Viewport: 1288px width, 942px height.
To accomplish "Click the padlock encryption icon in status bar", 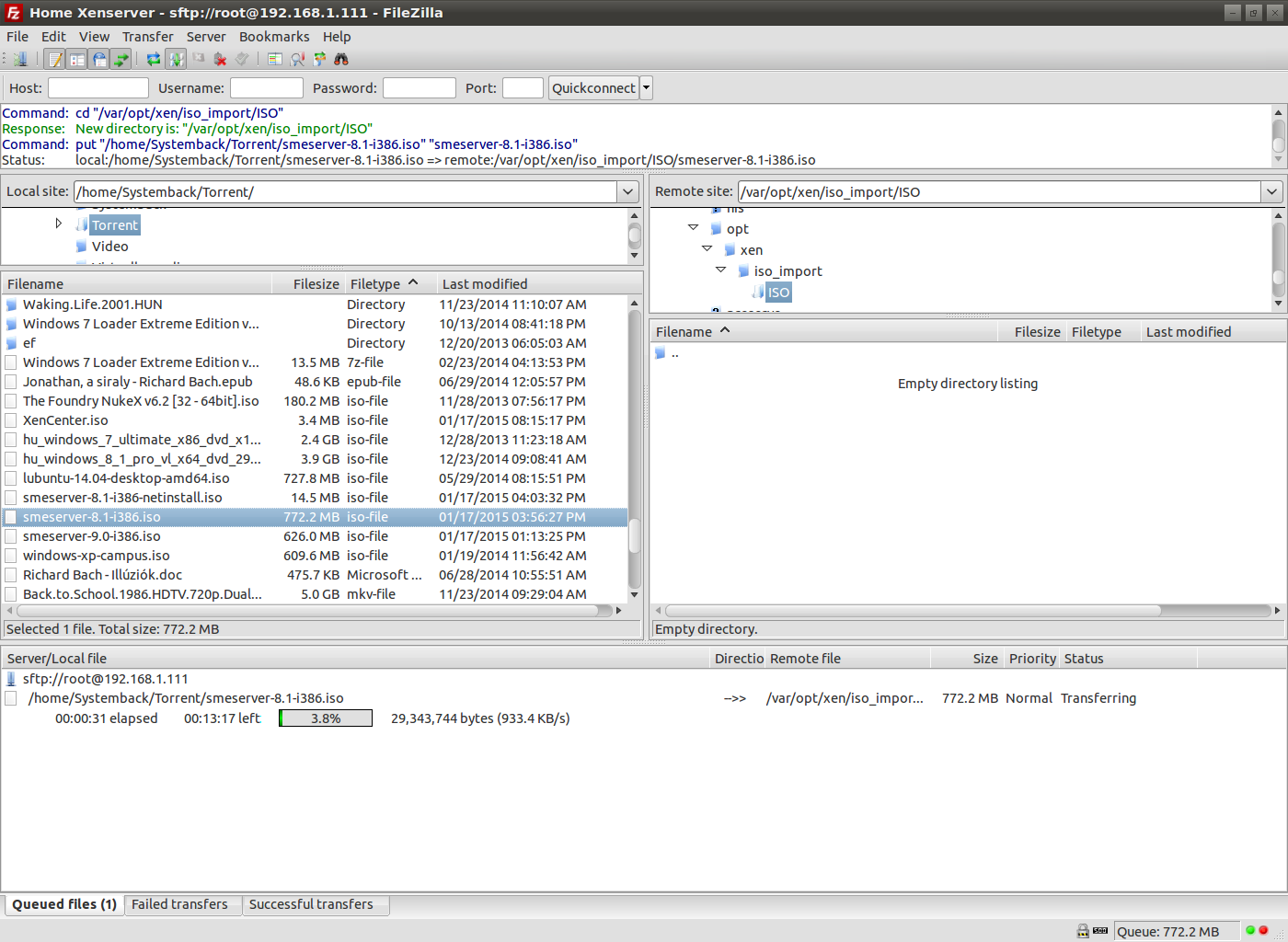I will [1083, 931].
